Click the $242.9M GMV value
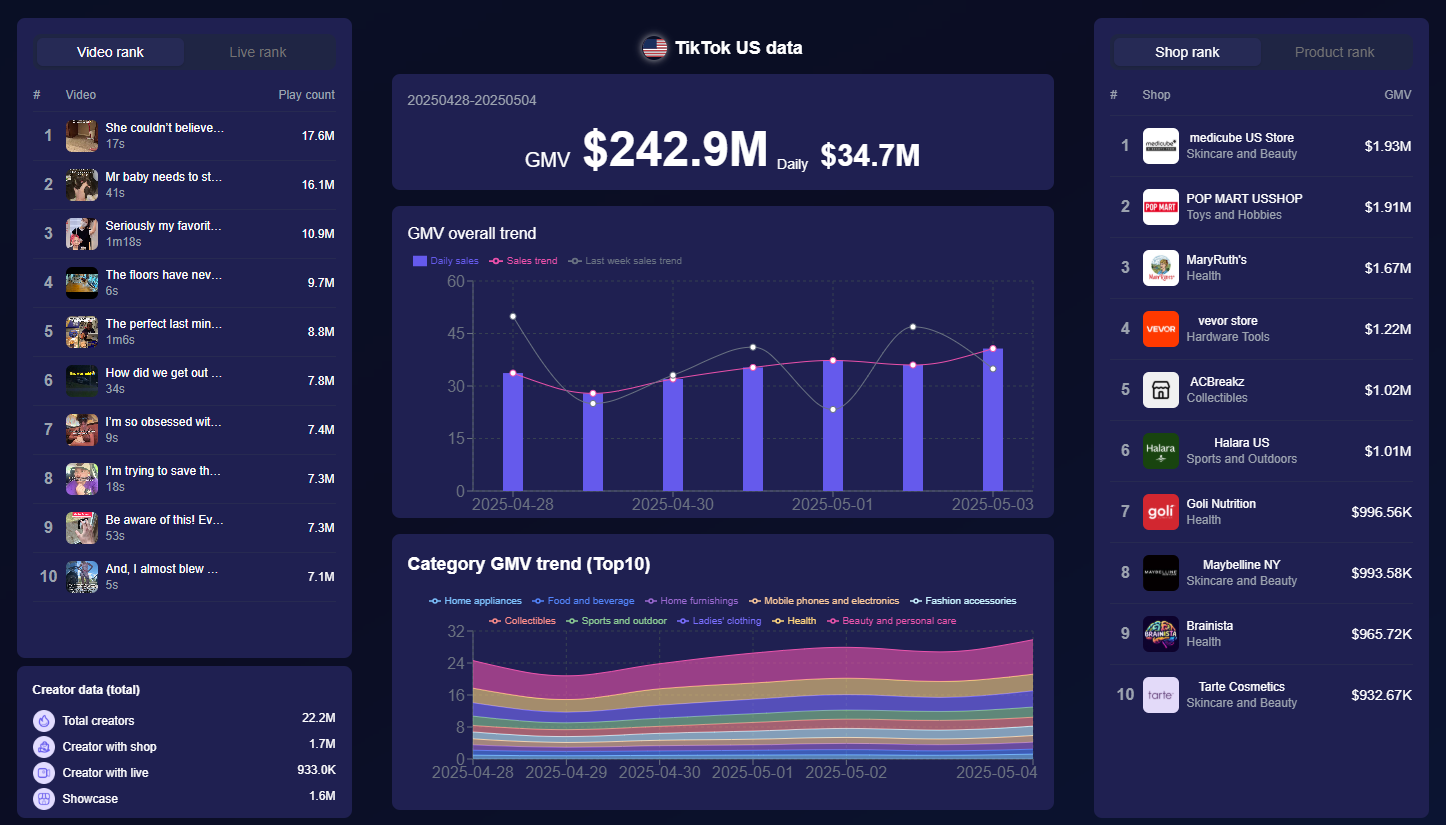 click(675, 150)
